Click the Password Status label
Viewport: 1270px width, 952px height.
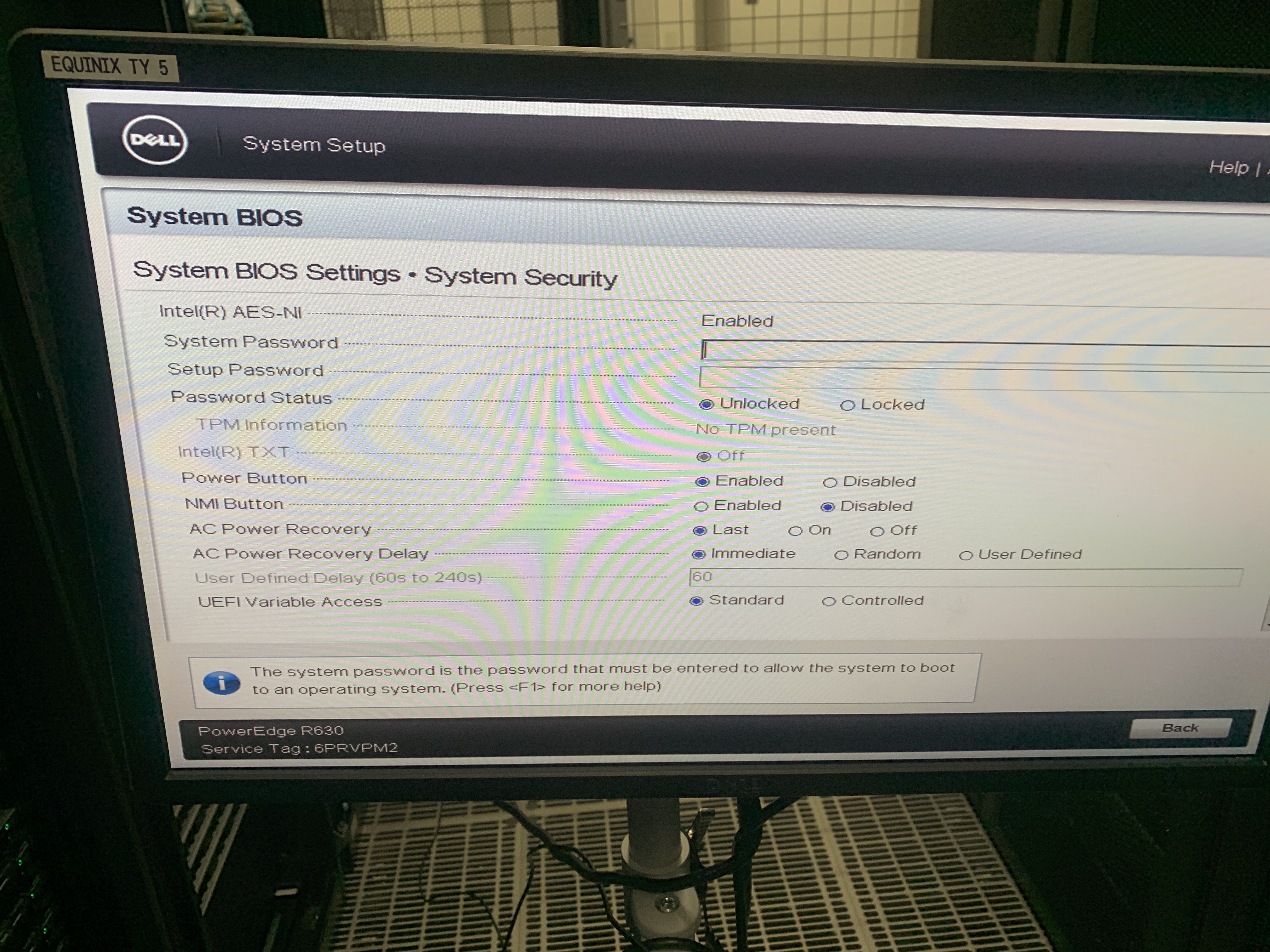point(251,397)
